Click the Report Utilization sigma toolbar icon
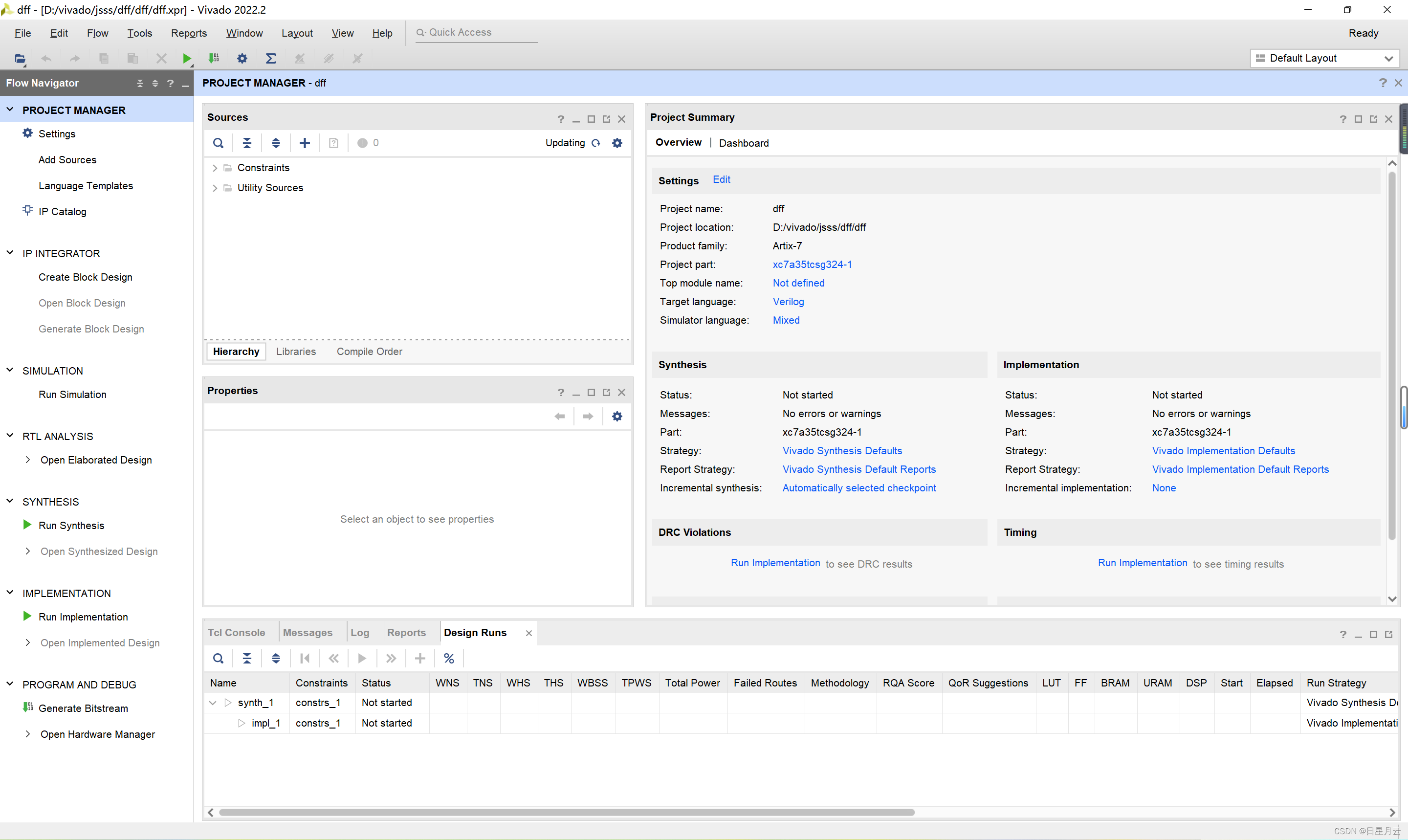 coord(271,58)
